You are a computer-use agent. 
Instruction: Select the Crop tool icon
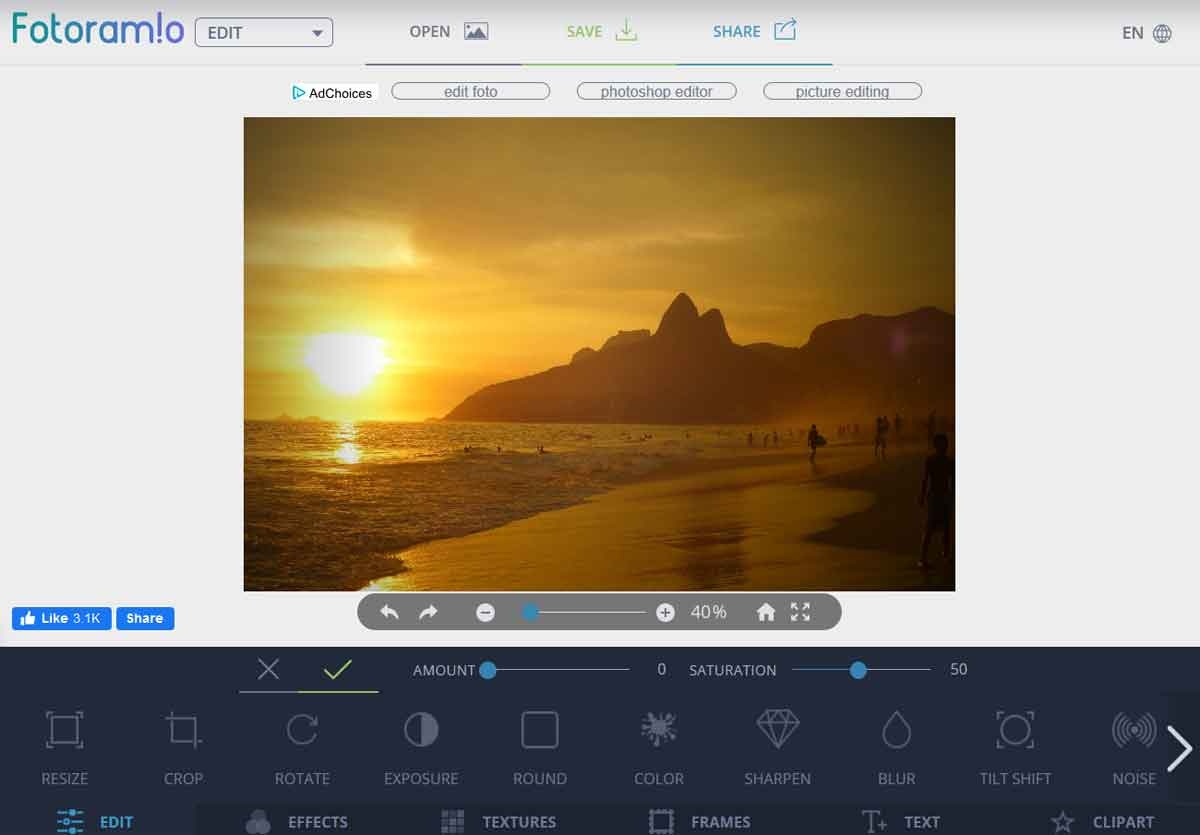click(183, 730)
